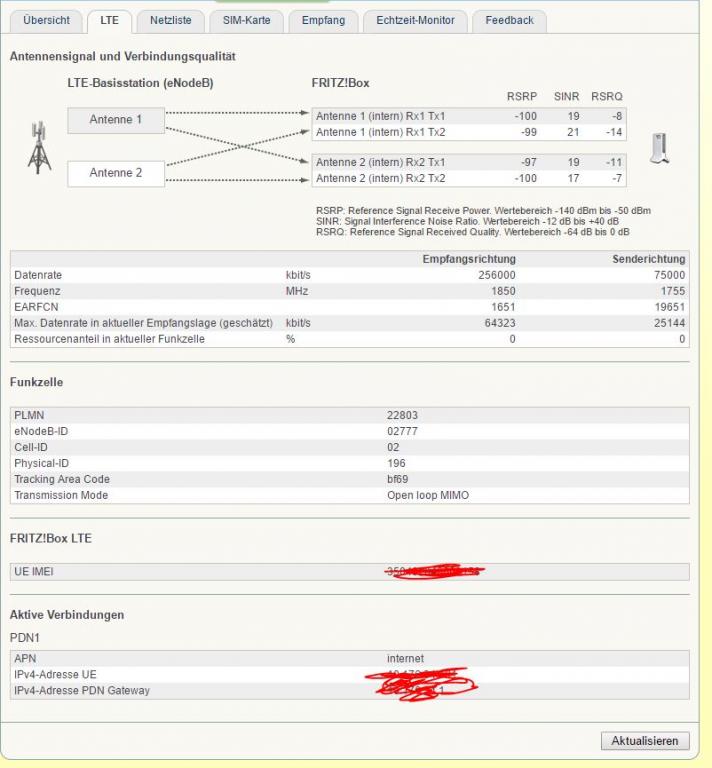
Task: Open the Übersicht tab
Action: pos(46,21)
